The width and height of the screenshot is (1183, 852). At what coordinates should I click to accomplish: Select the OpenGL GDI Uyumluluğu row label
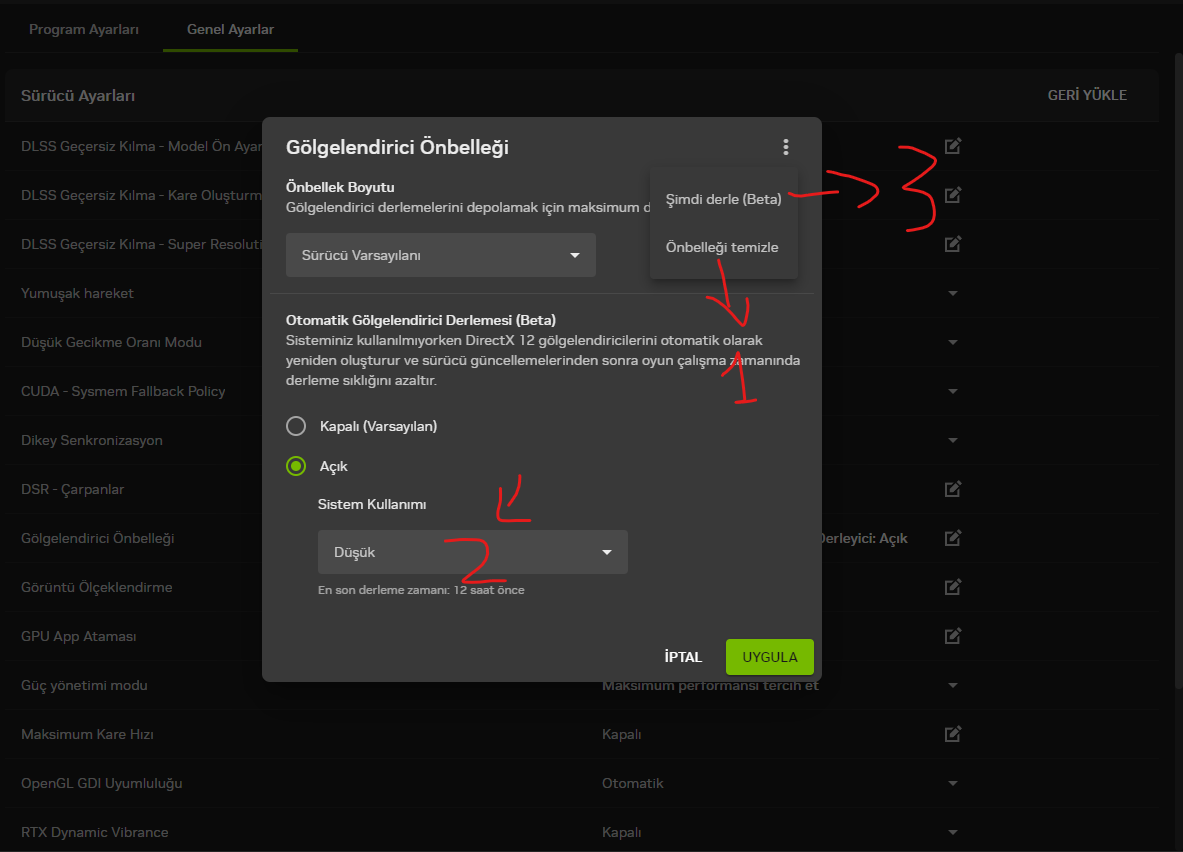102,783
